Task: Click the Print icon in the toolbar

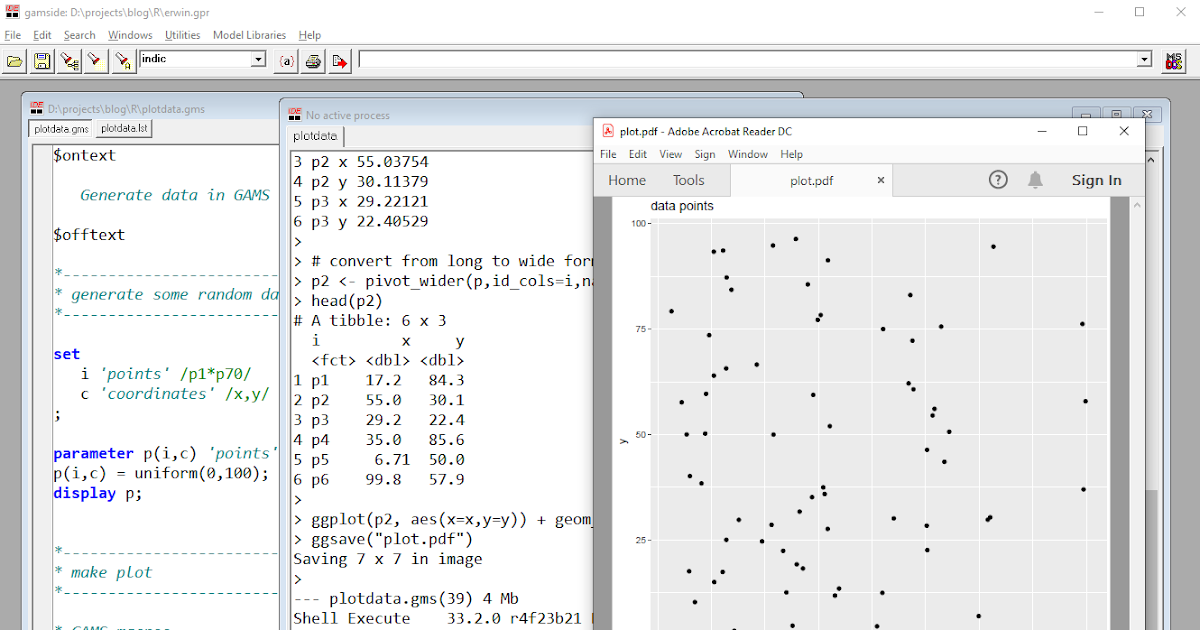Action: point(312,60)
